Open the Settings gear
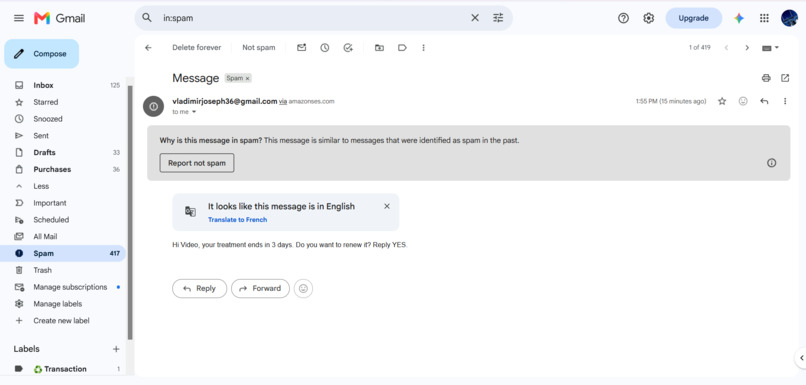The width and height of the screenshot is (806, 385). [649, 18]
